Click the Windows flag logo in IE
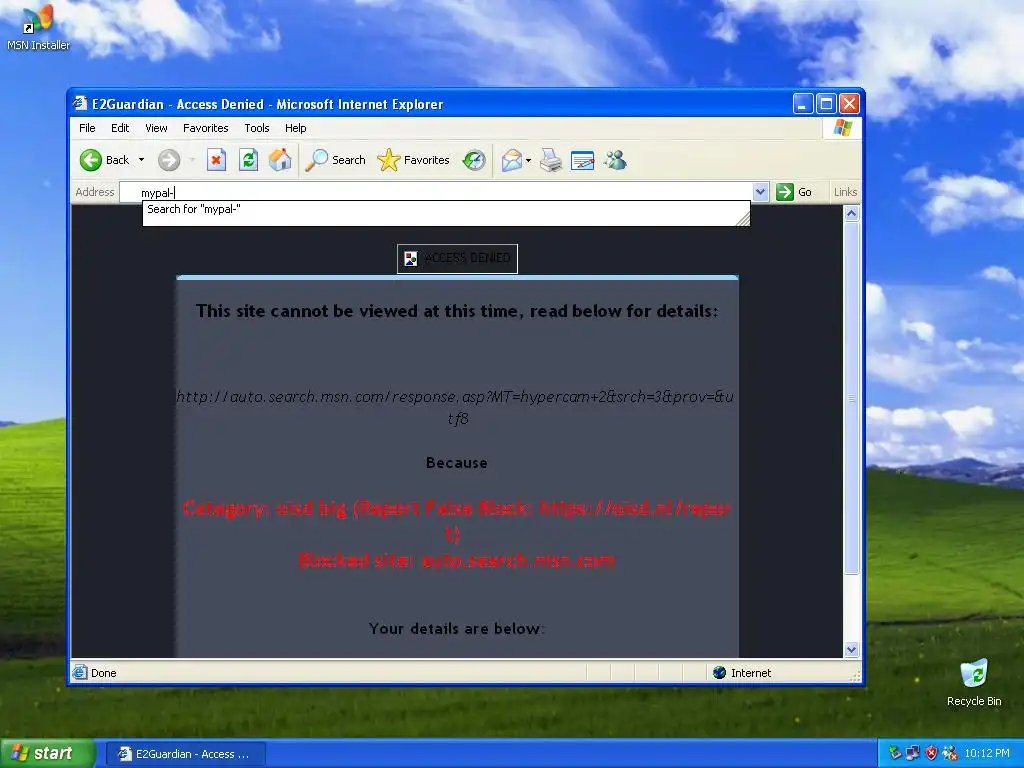Viewport: 1024px width, 768px height. click(842, 127)
